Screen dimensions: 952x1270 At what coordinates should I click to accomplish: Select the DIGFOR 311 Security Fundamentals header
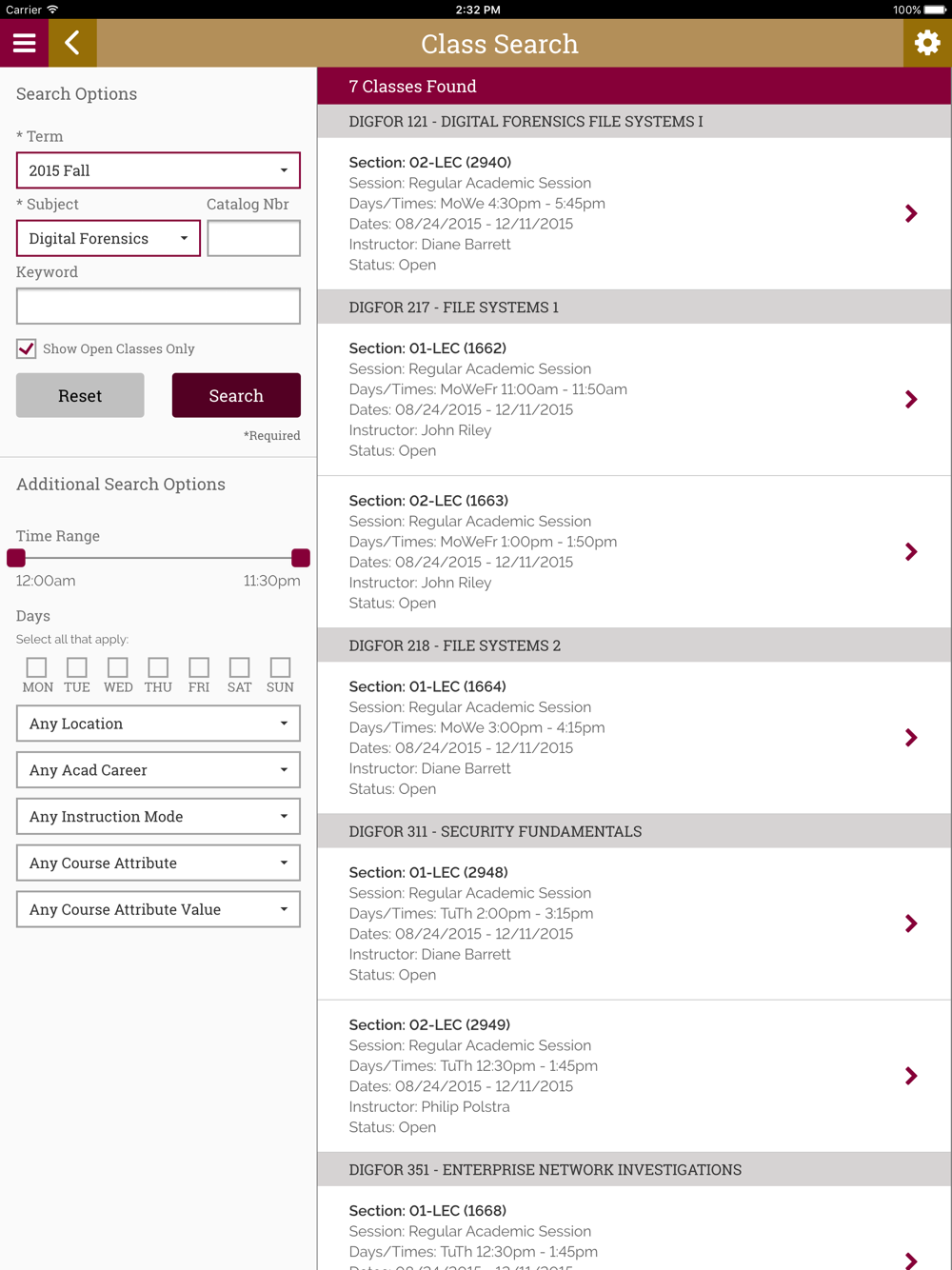[x=634, y=831]
